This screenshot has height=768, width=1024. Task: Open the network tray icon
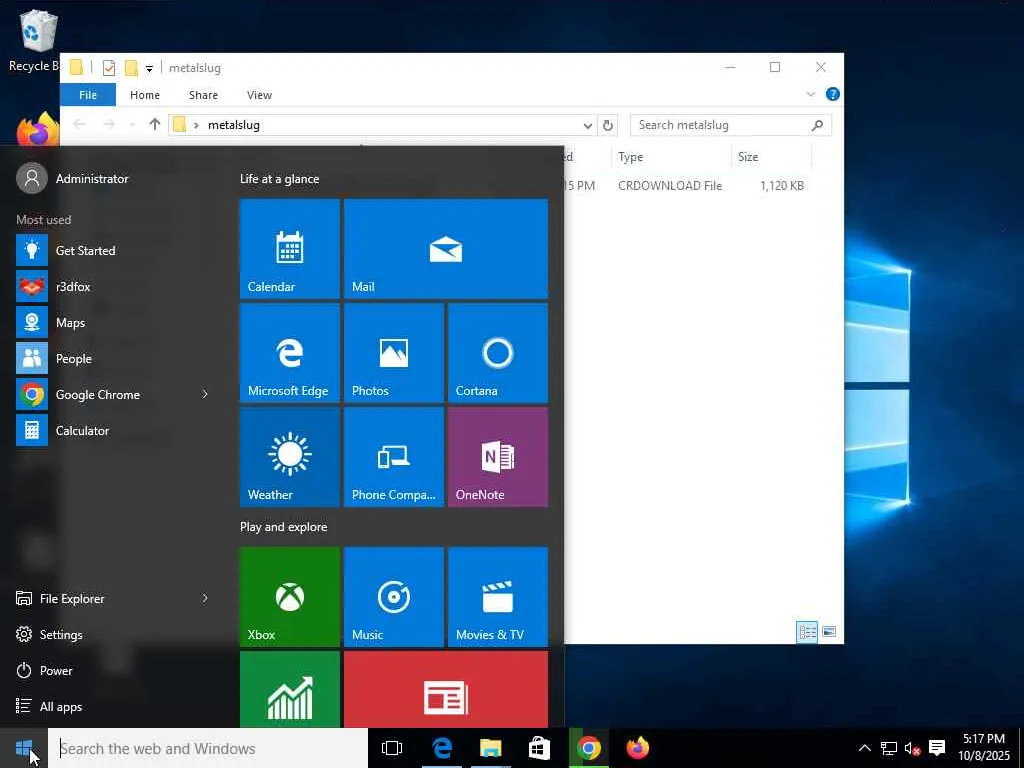[x=889, y=748]
